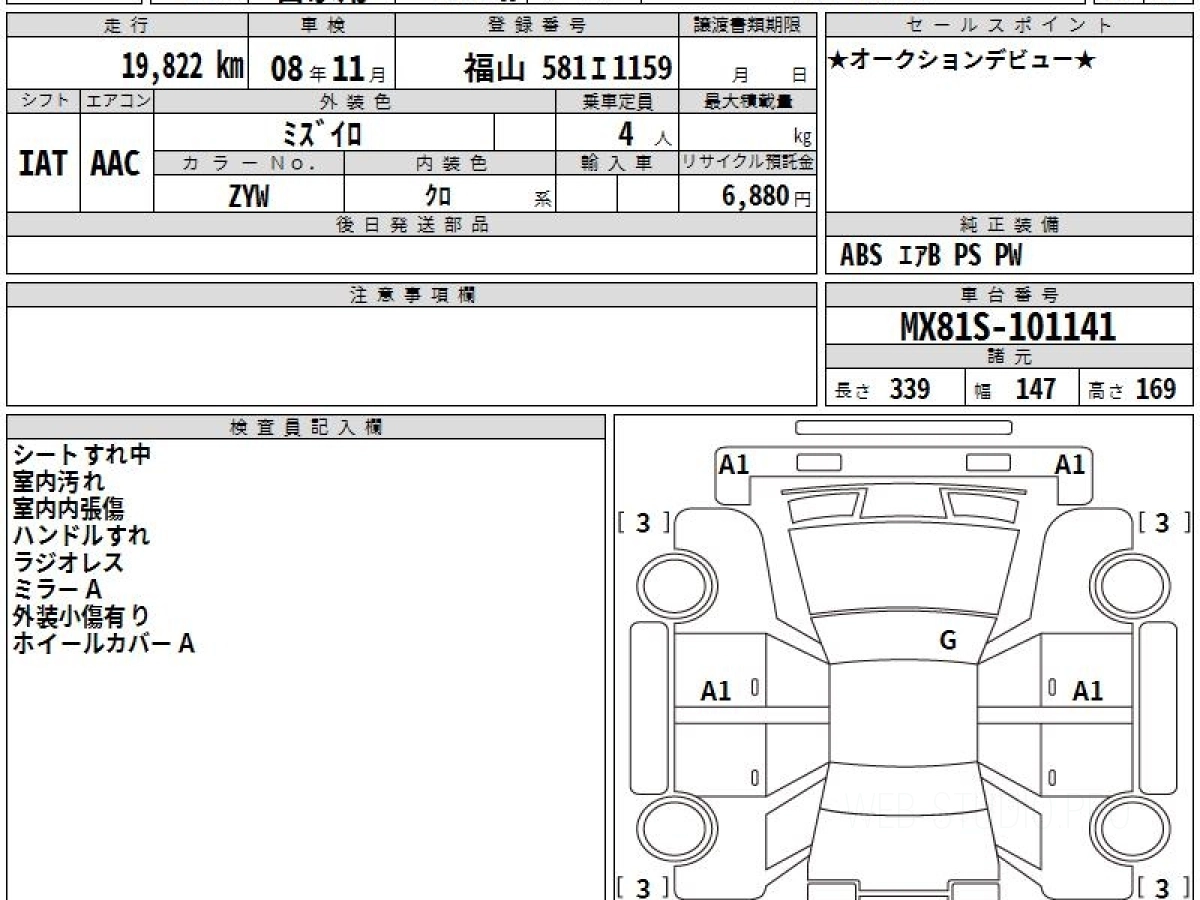Click the lower-left tire rating [3]
The width and height of the screenshot is (1200, 900).
tap(644, 887)
